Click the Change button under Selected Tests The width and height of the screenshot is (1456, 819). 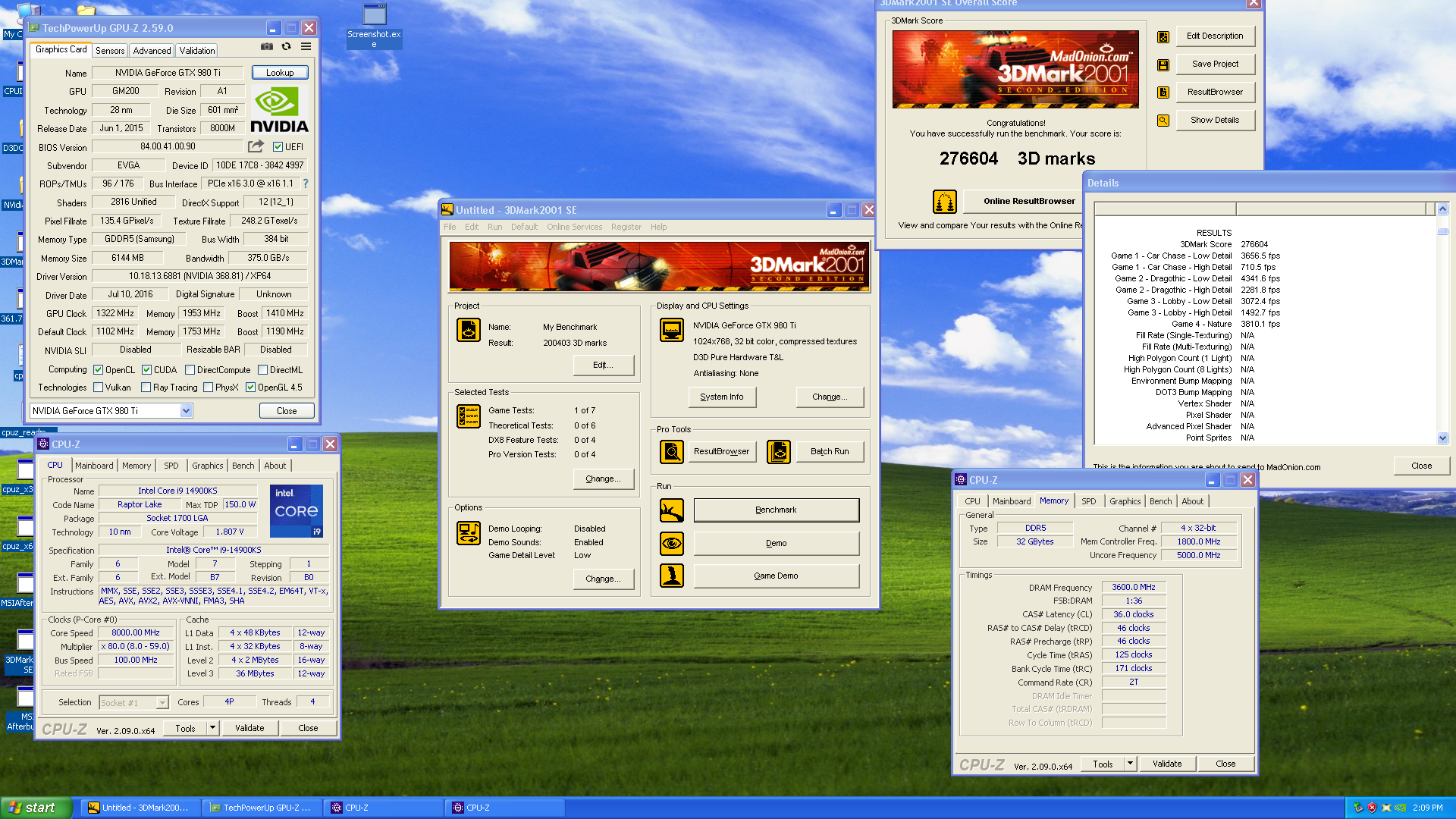pyautogui.click(x=603, y=479)
